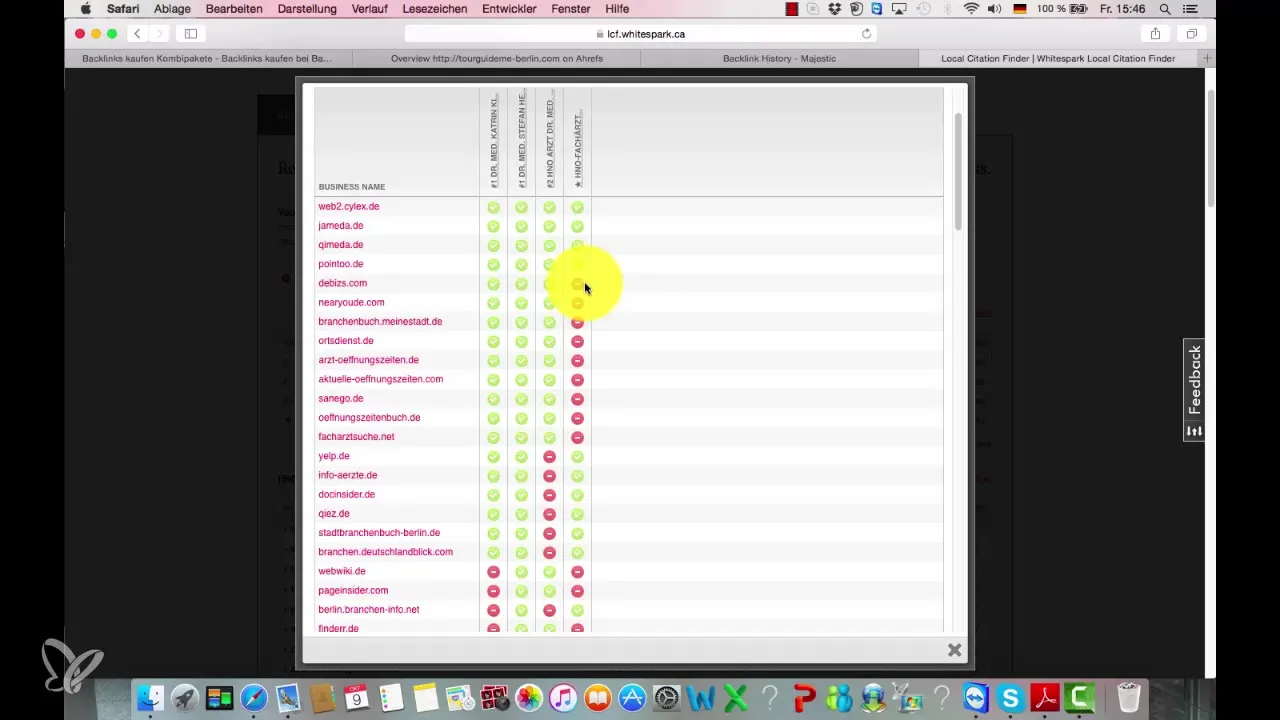
Task: Switch to the Backlinks kaufen Kombipakete tab
Action: click(207, 58)
